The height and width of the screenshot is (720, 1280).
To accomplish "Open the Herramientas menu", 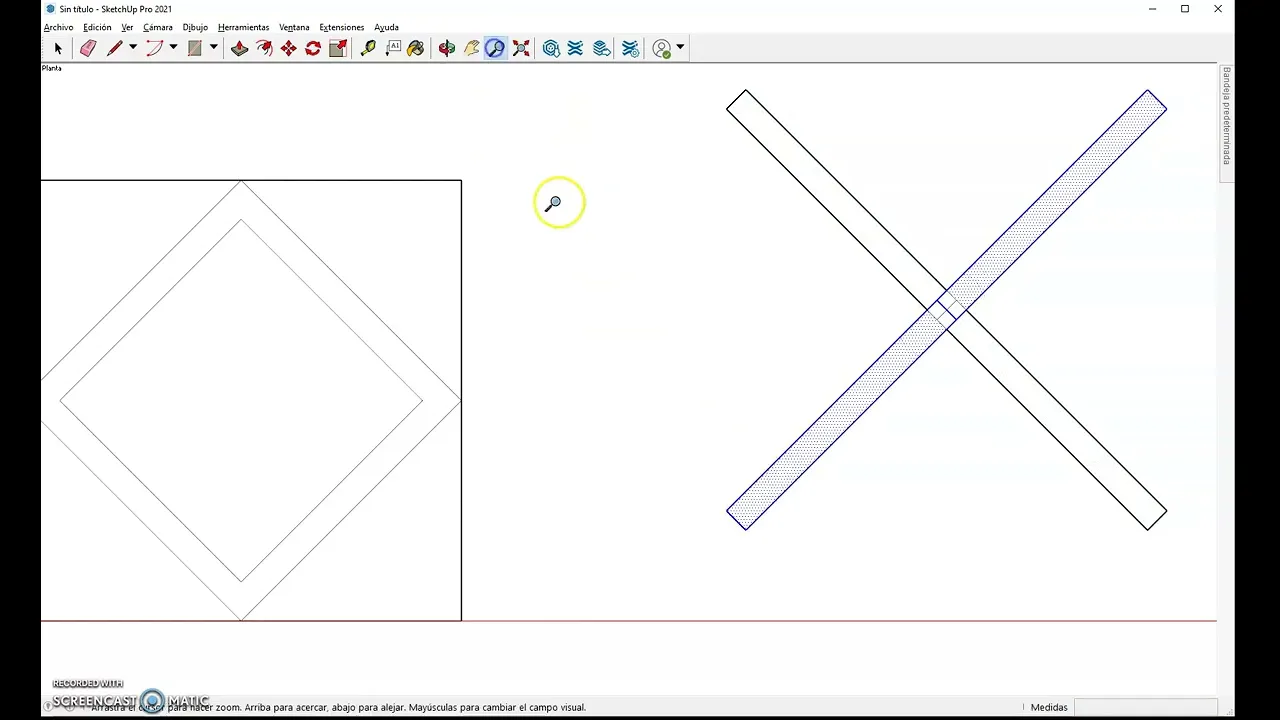I will [x=243, y=27].
